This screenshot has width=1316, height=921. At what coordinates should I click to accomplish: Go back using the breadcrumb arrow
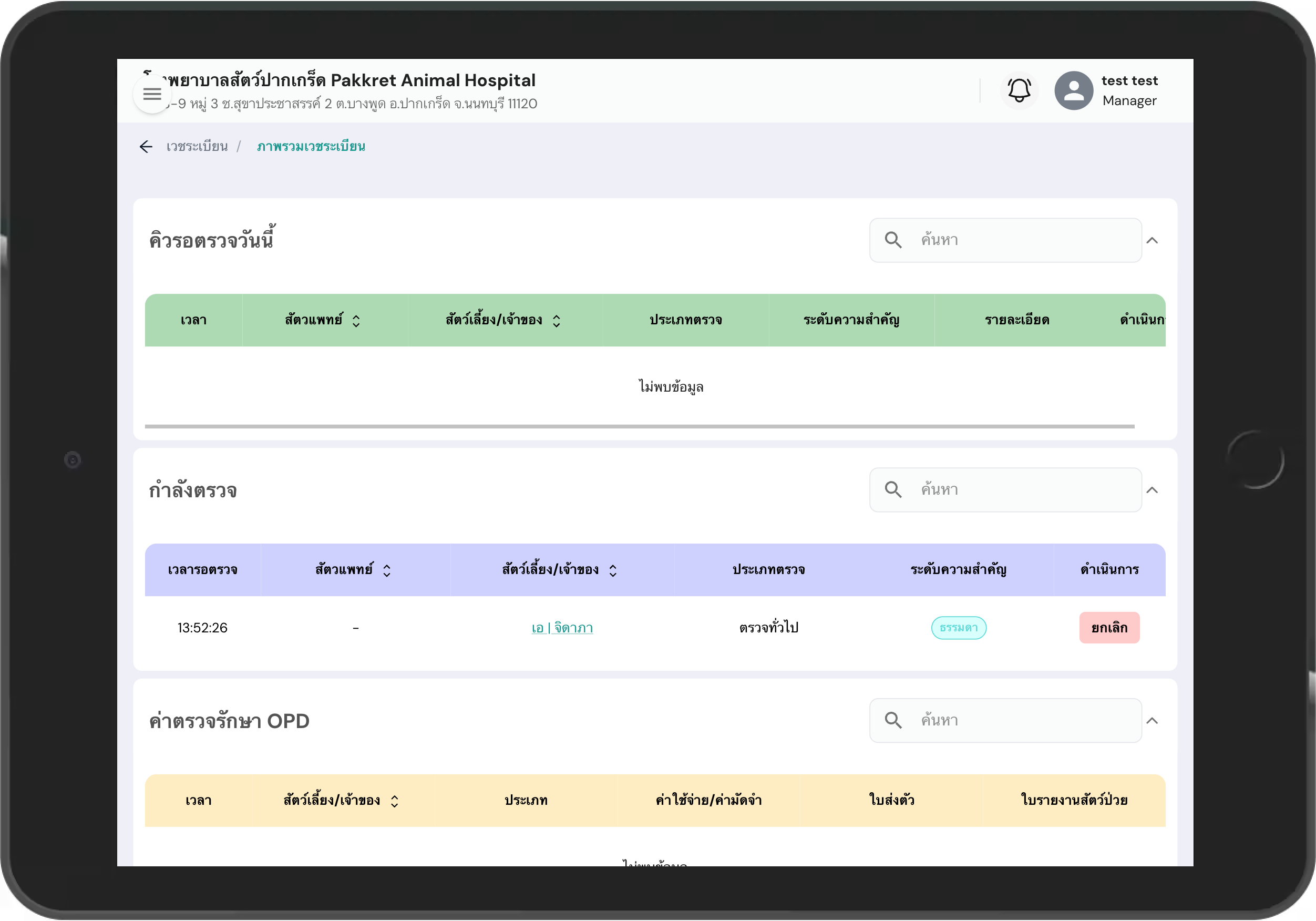(146, 147)
